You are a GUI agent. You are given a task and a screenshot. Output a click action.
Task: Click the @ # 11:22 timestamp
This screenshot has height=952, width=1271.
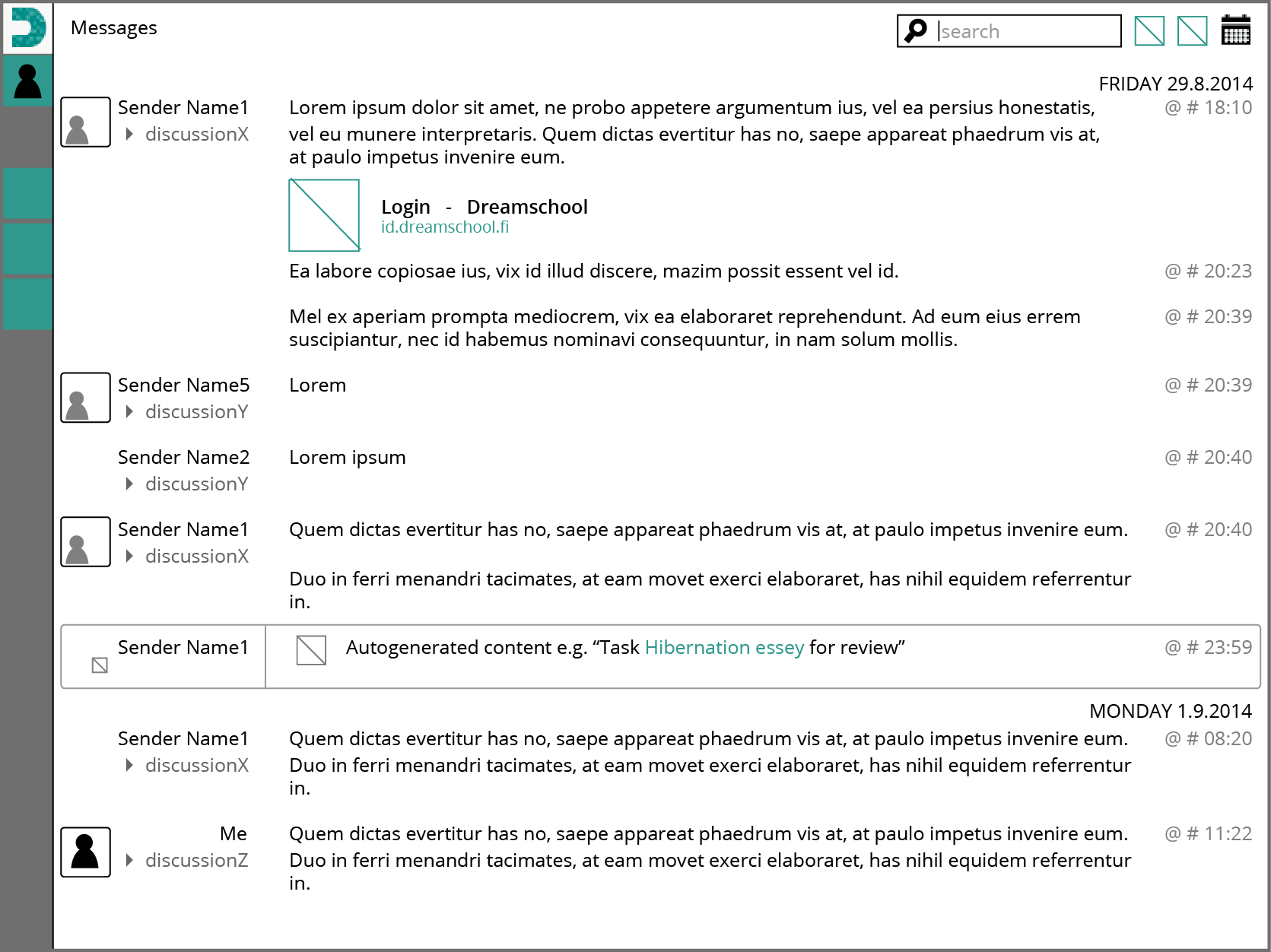(1208, 833)
